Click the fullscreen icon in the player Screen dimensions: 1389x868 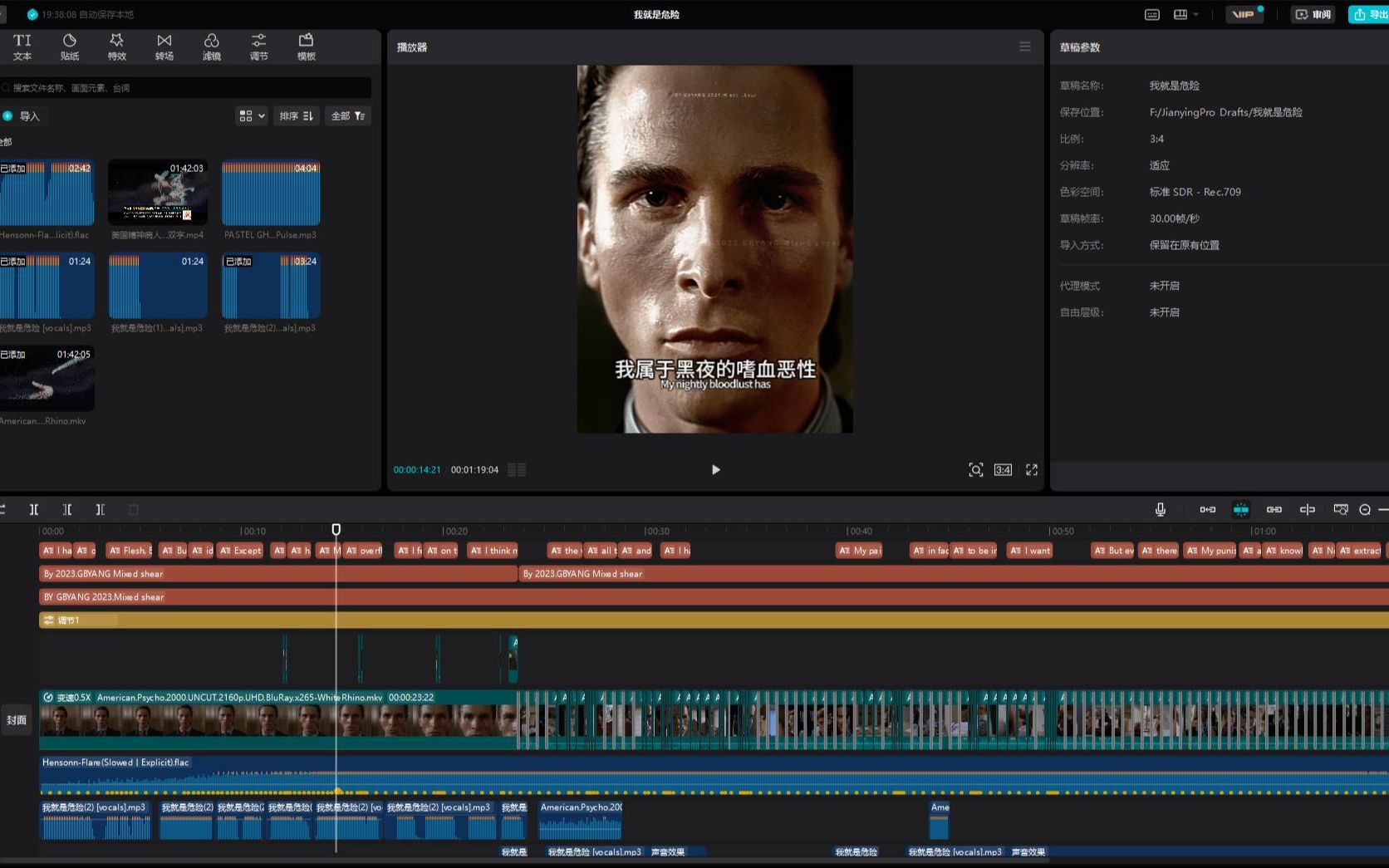tap(1031, 469)
